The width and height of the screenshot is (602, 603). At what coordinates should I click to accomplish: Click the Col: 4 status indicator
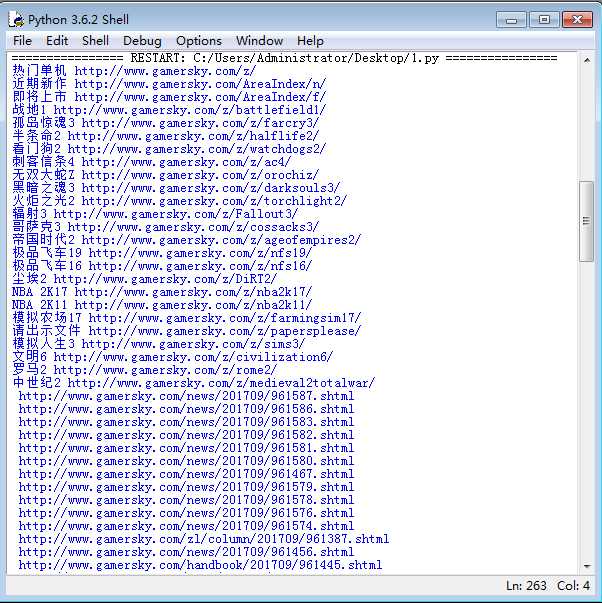[574, 586]
